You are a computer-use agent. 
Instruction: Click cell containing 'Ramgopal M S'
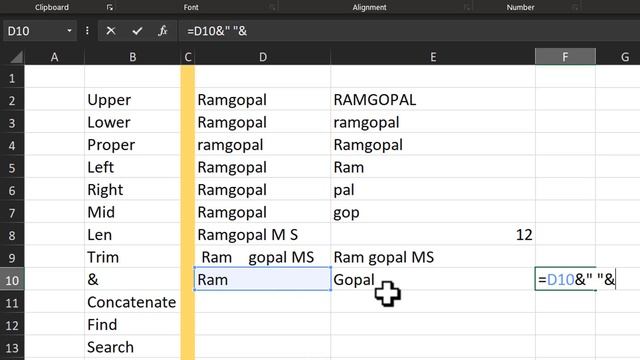click(x=263, y=235)
